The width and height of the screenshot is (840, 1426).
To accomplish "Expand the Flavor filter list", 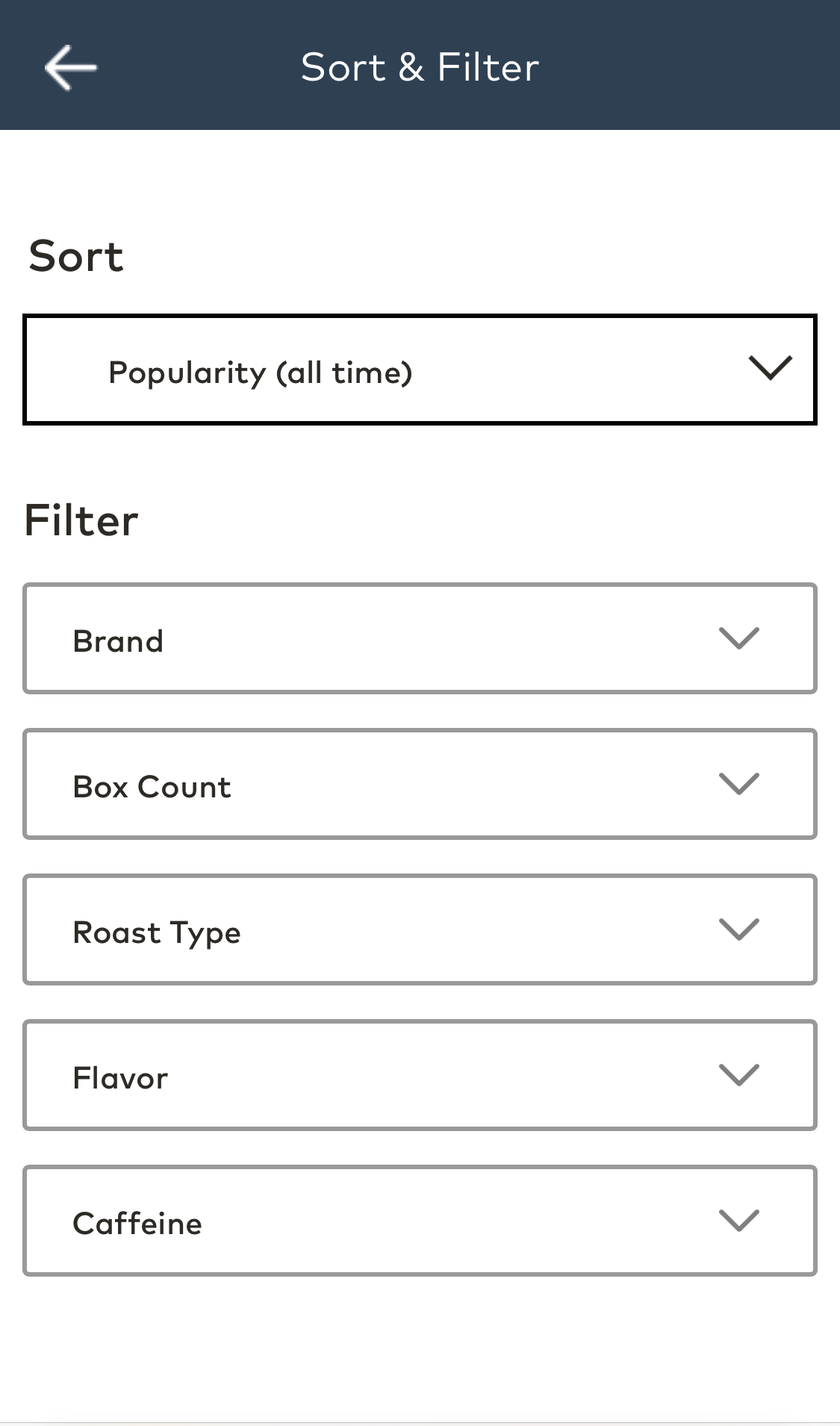I will click(420, 1075).
